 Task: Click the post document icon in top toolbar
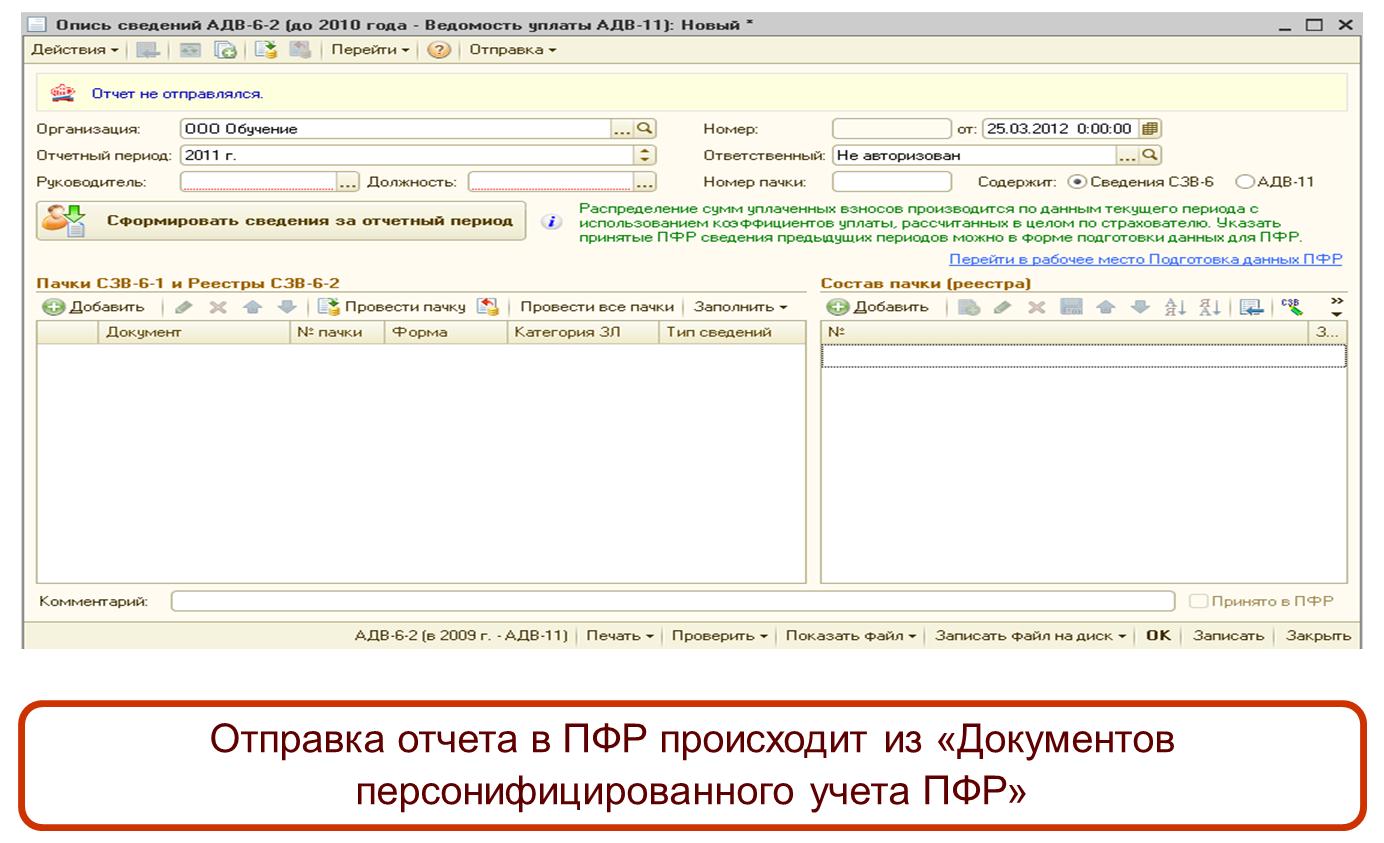pyautogui.click(x=265, y=50)
